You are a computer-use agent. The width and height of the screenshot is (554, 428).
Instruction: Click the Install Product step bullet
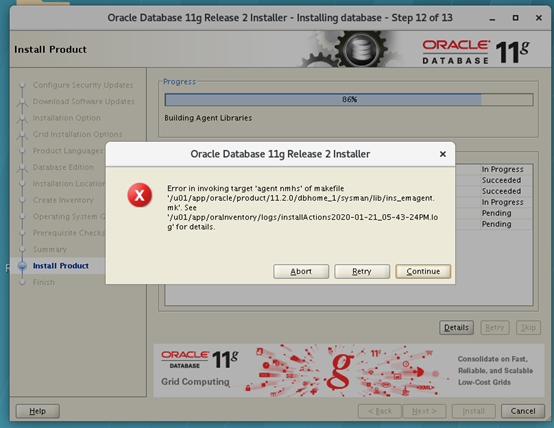coord(22,266)
